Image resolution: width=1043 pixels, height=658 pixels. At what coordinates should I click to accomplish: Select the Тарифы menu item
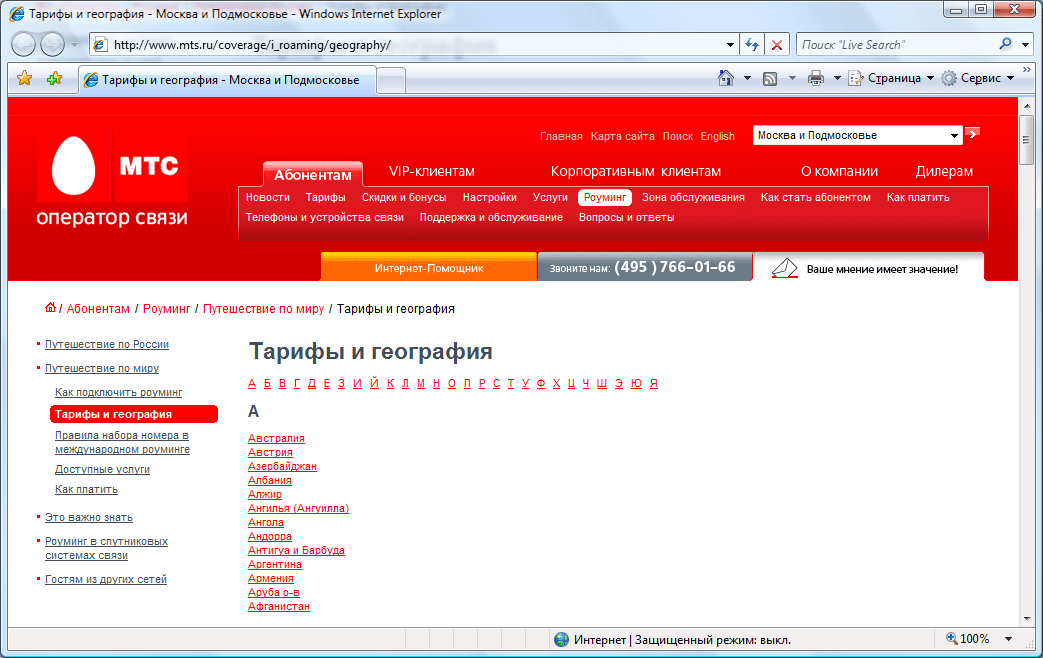(325, 198)
